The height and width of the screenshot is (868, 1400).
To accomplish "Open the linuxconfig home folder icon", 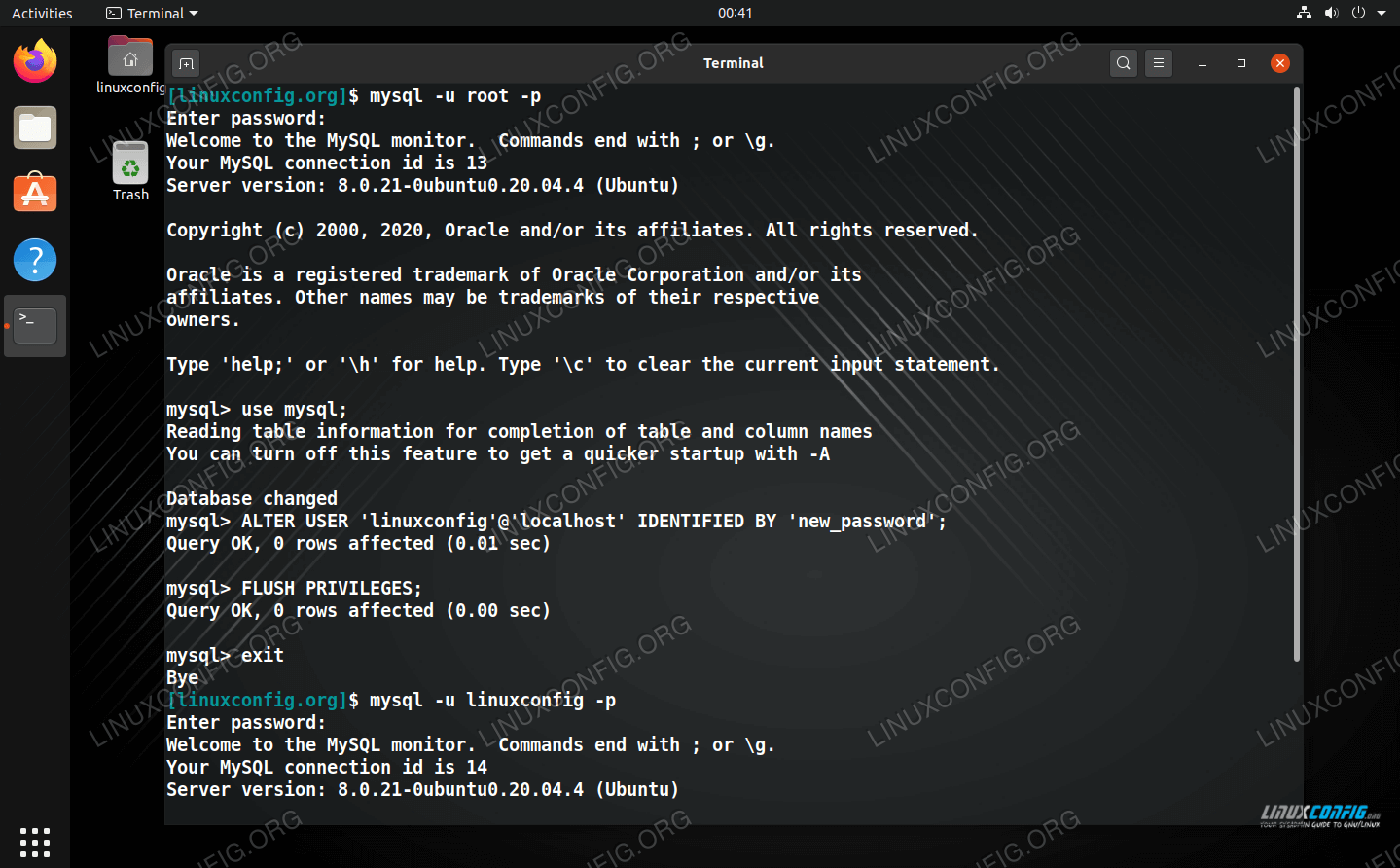I will 130,65.
